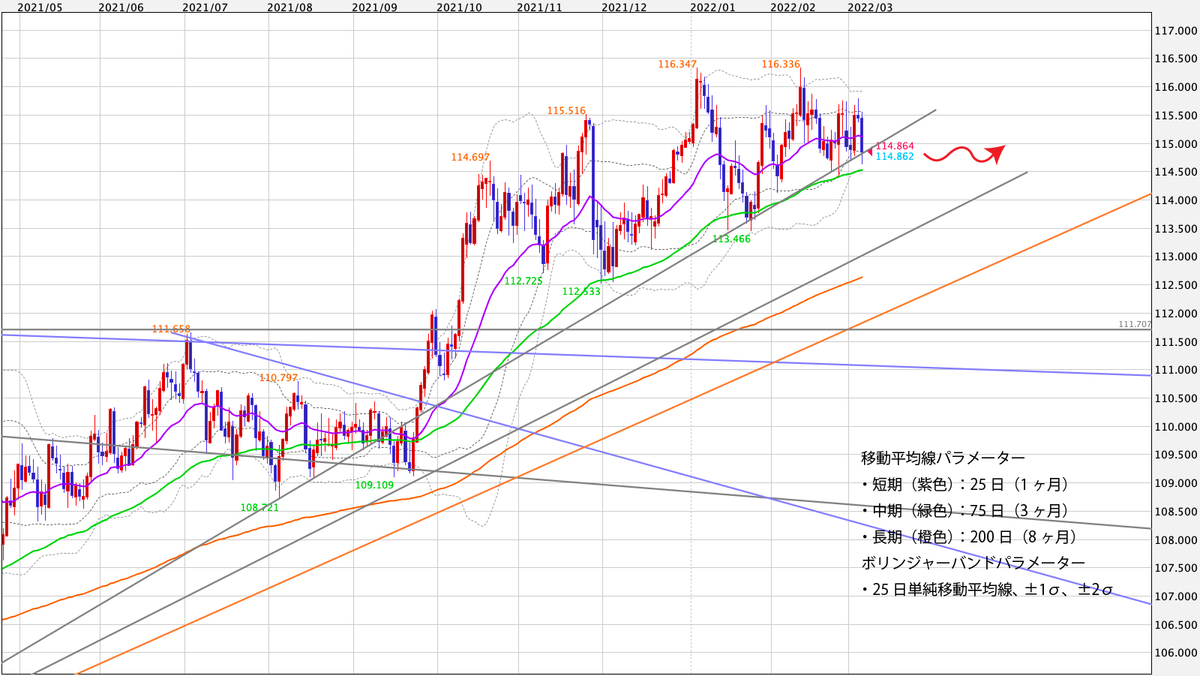
Task: Click the 2022/01 date label
Action: [x=713, y=7]
